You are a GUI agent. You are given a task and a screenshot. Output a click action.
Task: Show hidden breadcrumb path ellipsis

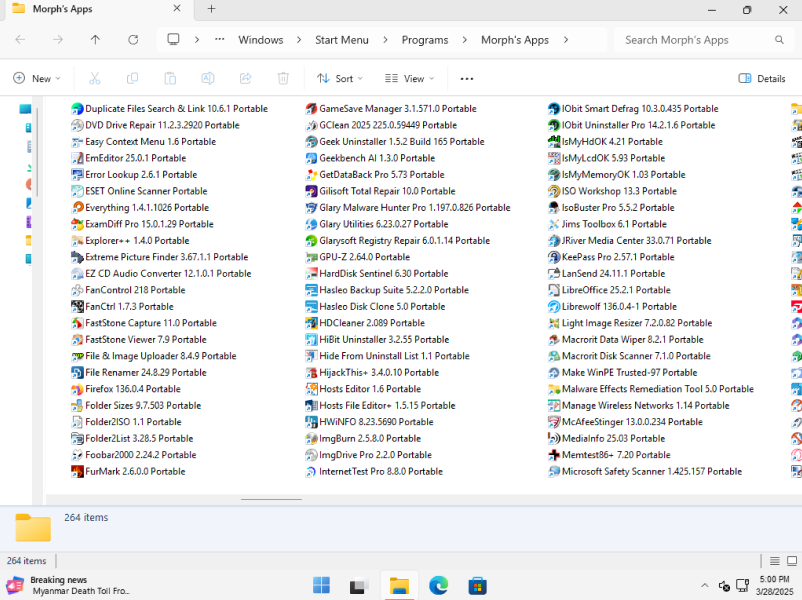tap(219, 40)
